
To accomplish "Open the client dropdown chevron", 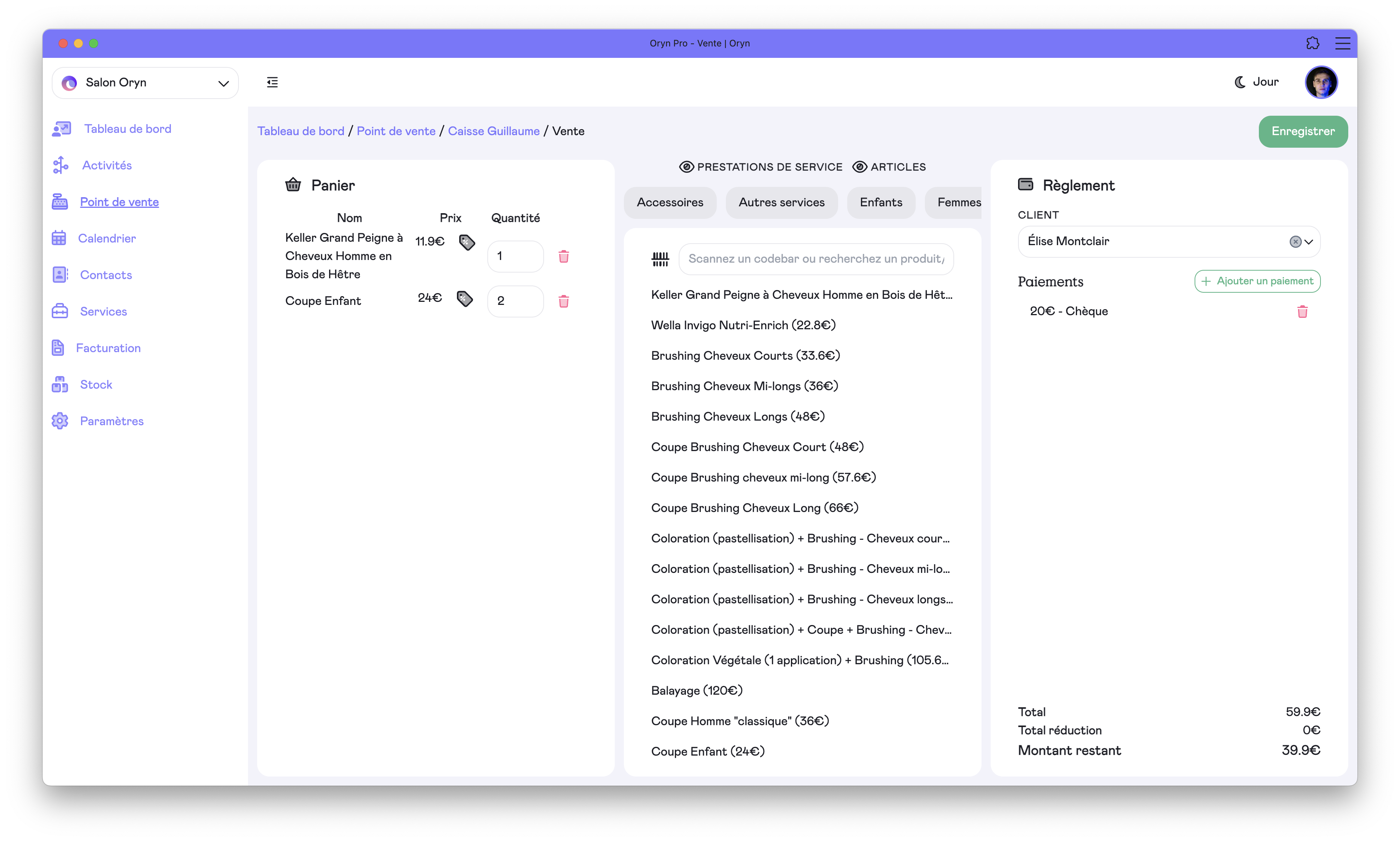I will pyautogui.click(x=1309, y=242).
